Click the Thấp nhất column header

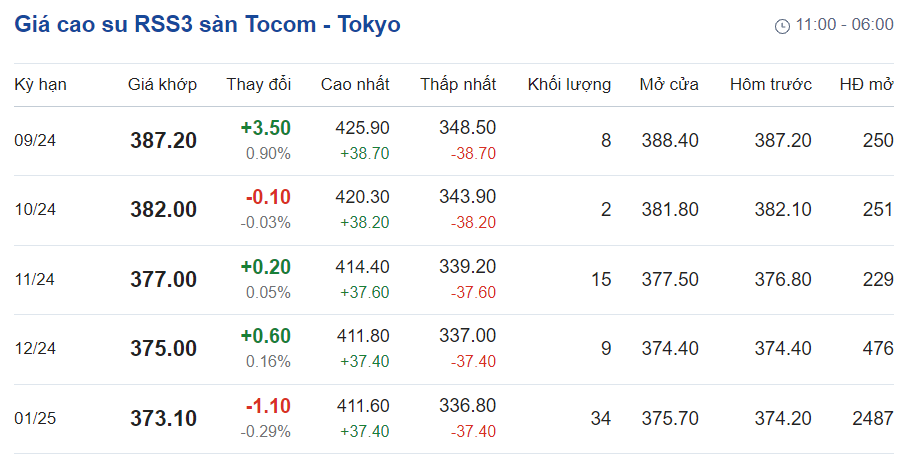click(458, 84)
